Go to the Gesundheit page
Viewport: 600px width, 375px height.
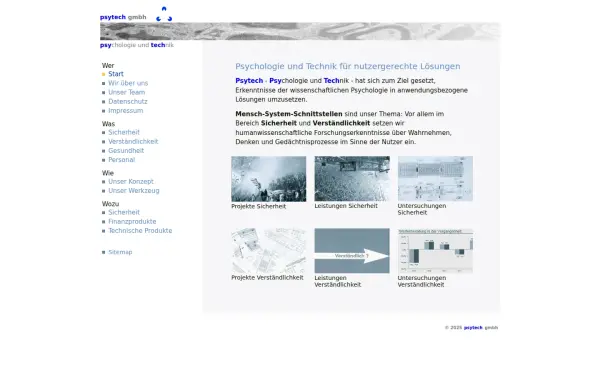pyautogui.click(x=126, y=151)
